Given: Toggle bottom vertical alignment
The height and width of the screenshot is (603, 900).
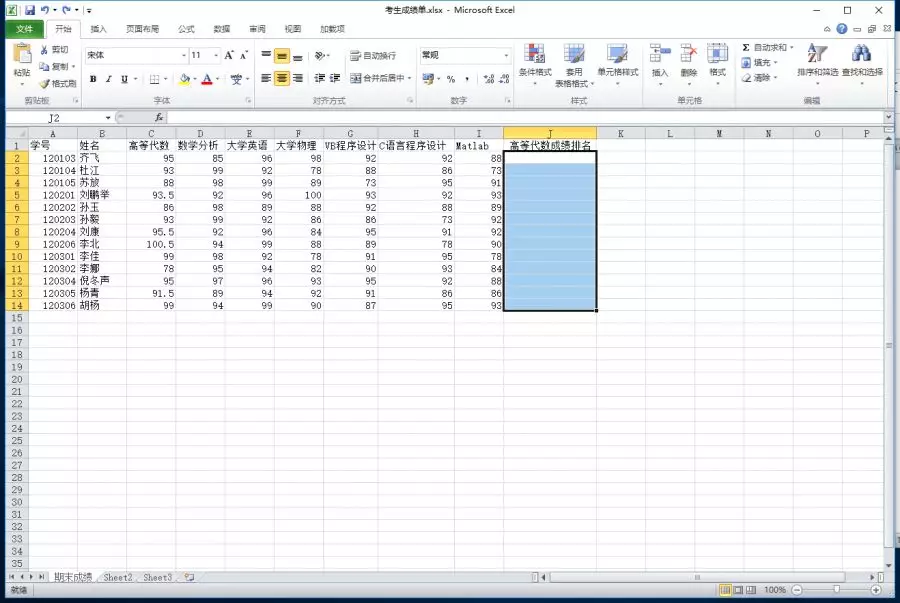Looking at the screenshot, I should pyautogui.click(x=297, y=56).
